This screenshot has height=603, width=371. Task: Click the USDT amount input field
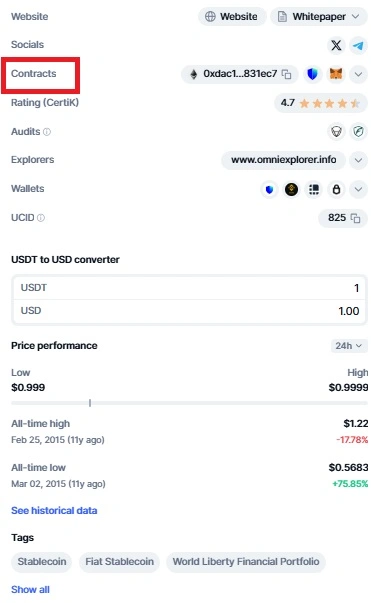[x=189, y=288]
